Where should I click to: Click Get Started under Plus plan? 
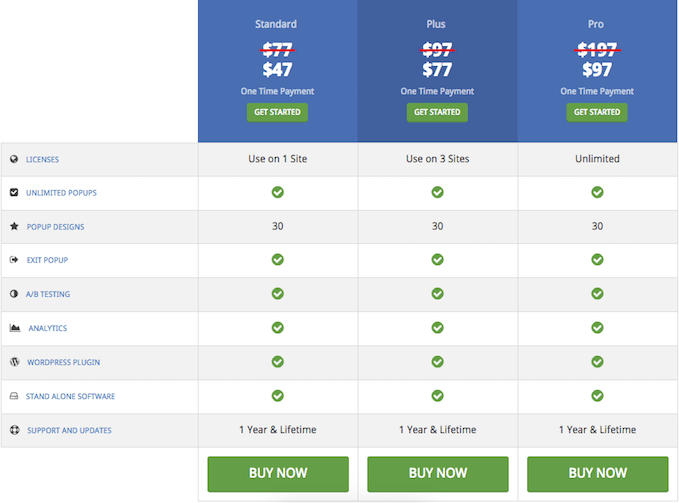[x=437, y=112]
